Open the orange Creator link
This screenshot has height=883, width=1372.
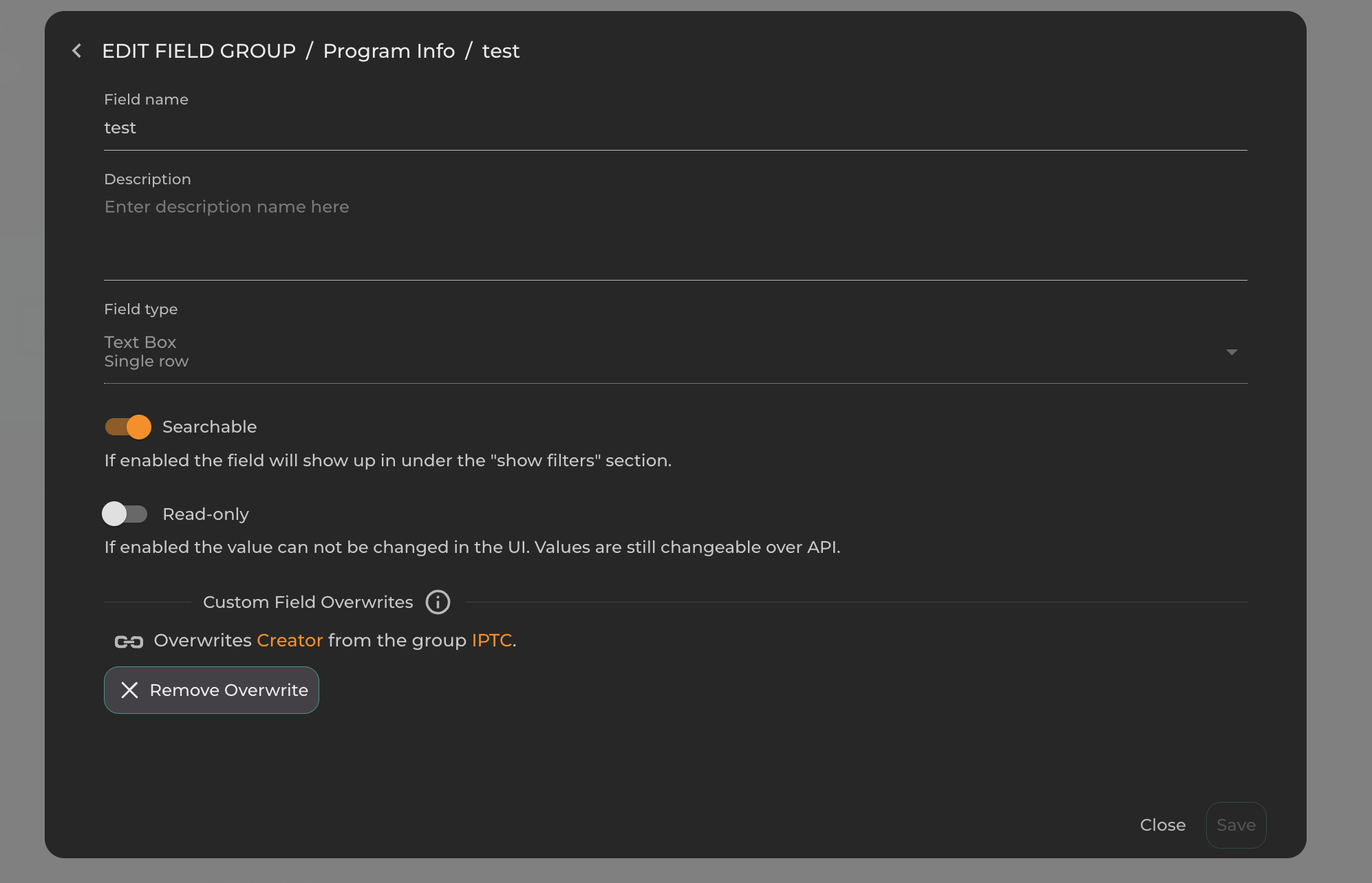290,641
